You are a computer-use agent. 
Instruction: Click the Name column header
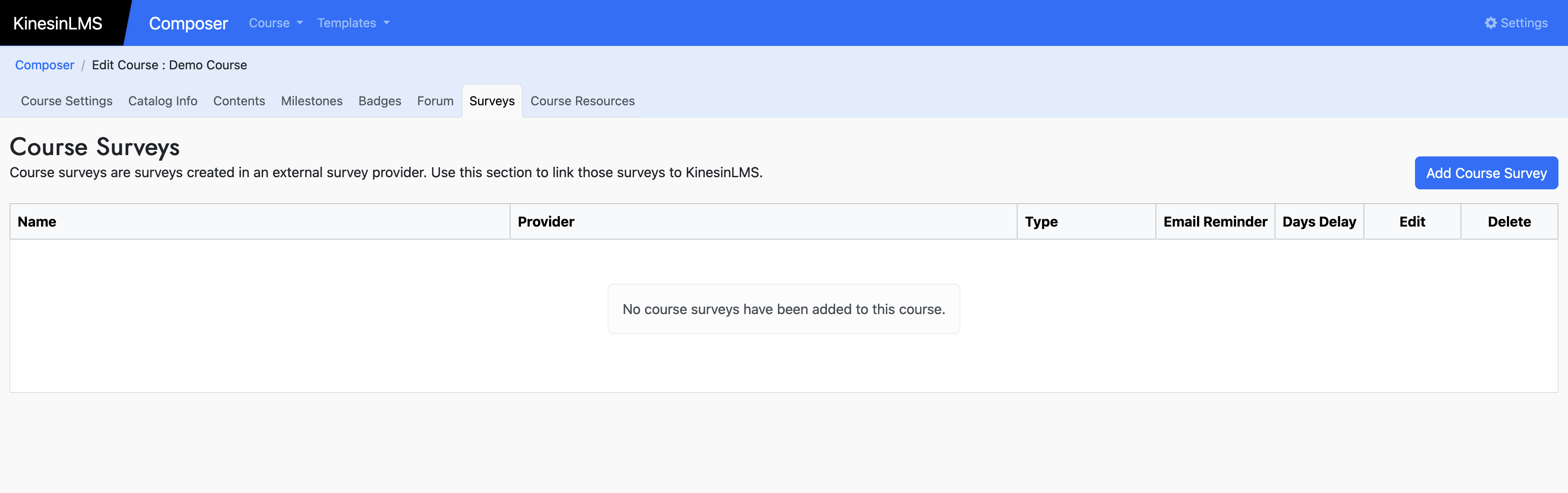coord(37,222)
